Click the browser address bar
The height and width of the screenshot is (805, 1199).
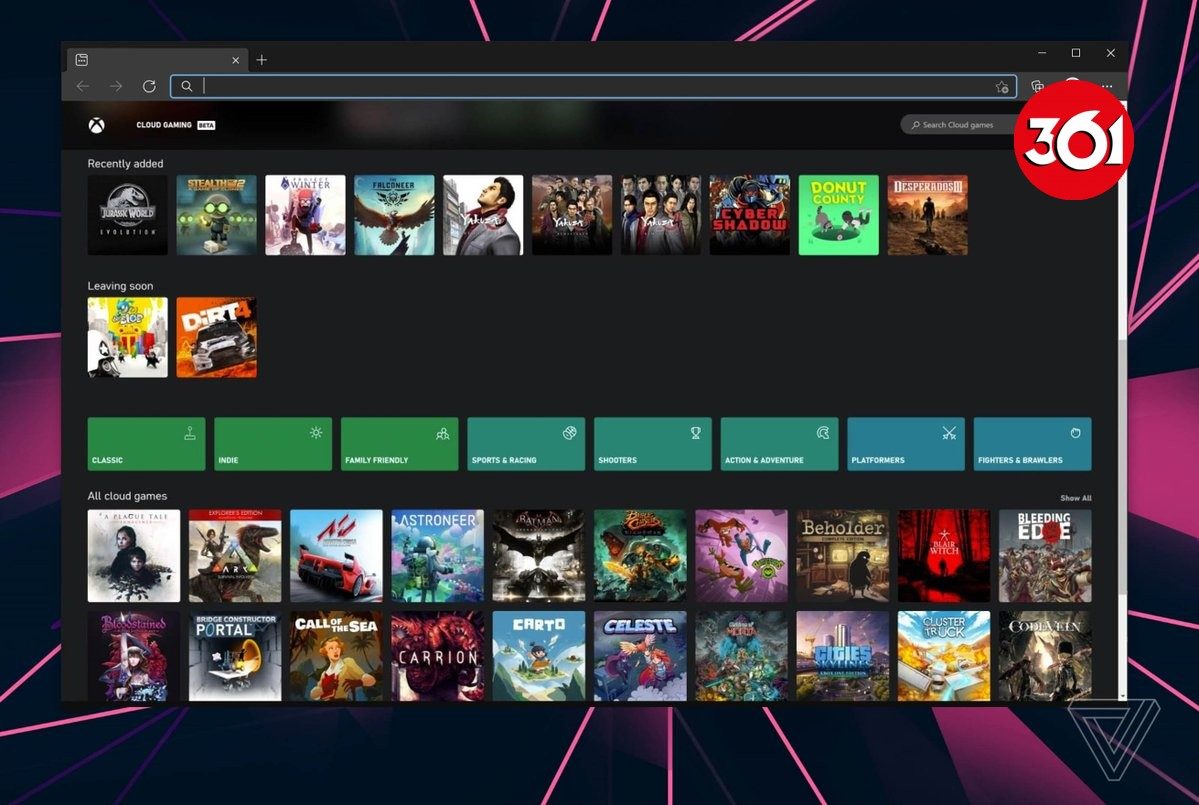click(x=590, y=87)
